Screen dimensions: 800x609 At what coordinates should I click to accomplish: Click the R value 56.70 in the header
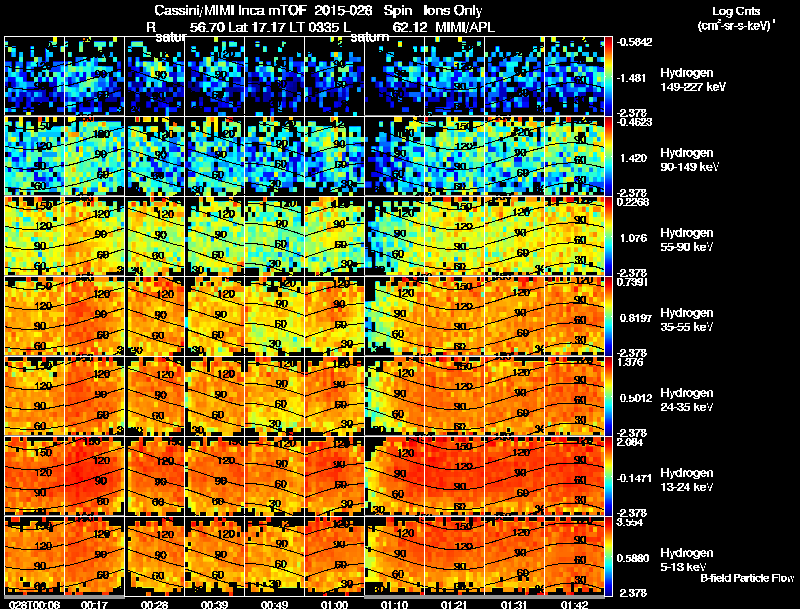(207, 27)
